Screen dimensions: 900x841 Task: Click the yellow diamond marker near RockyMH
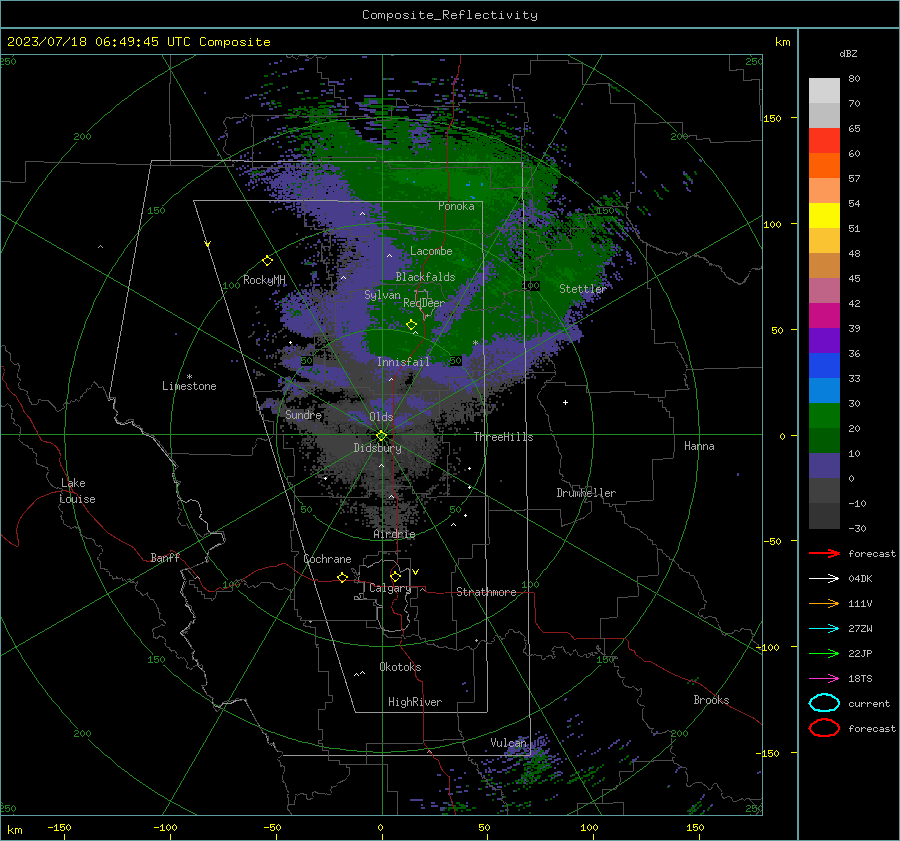[x=267, y=261]
